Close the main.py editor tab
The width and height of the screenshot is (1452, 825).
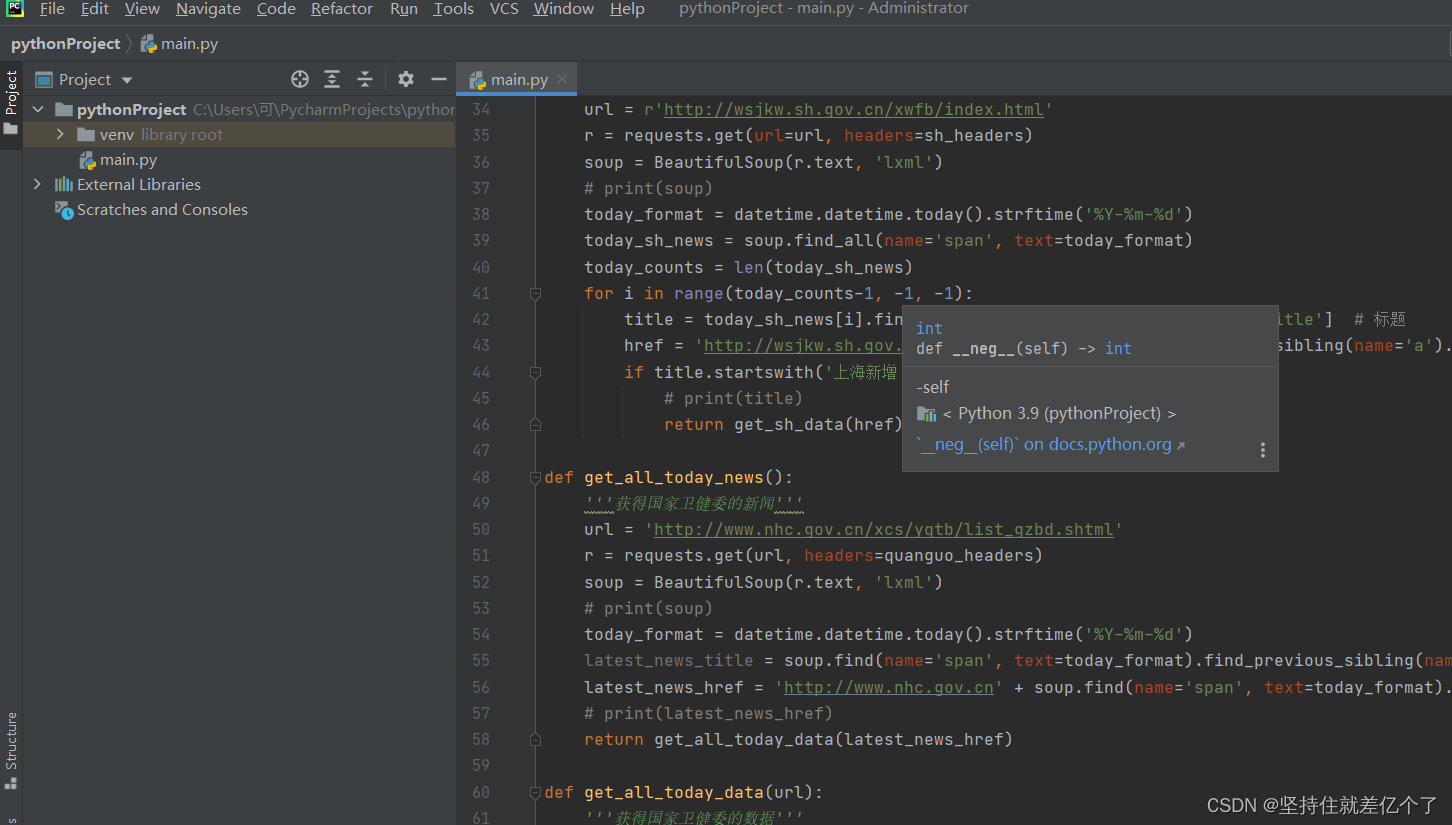[562, 79]
